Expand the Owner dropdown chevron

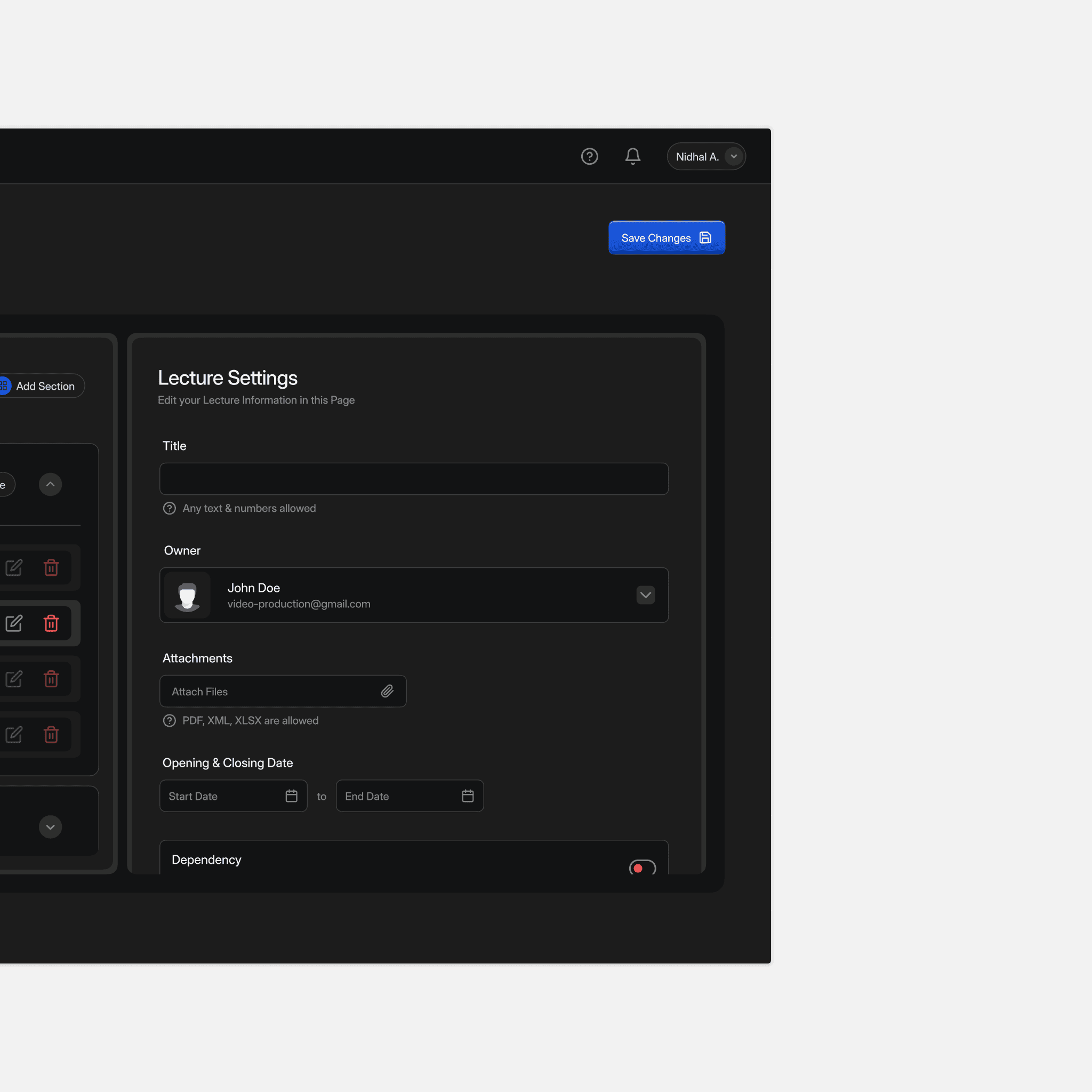(646, 595)
